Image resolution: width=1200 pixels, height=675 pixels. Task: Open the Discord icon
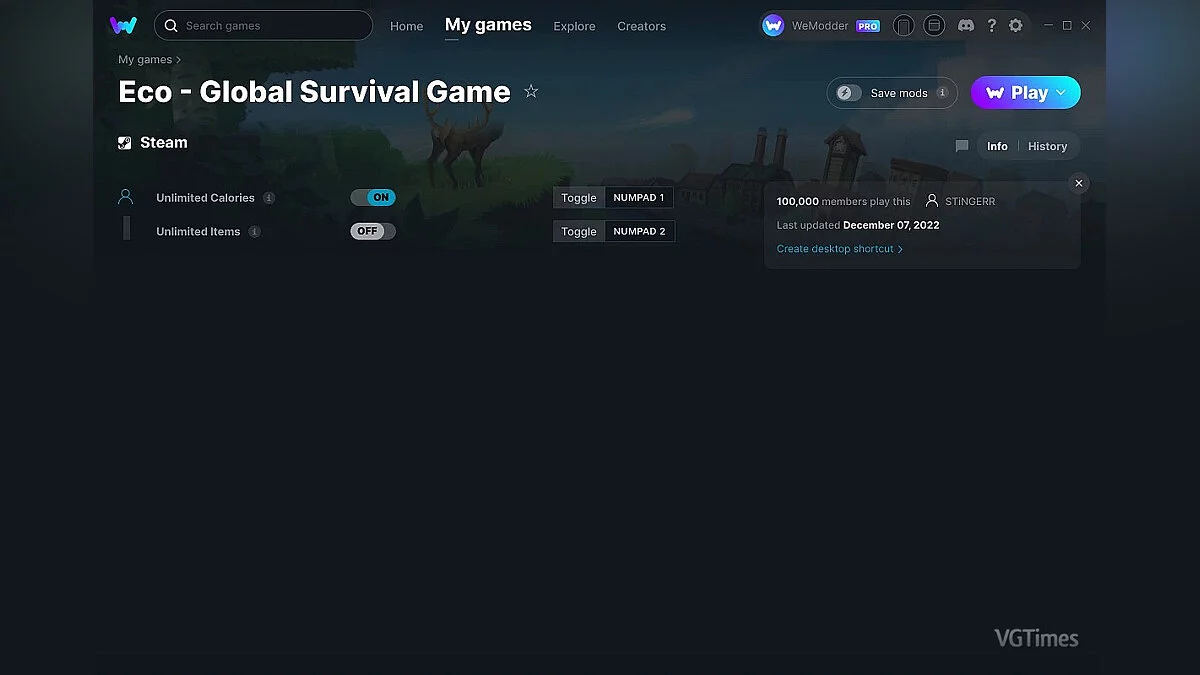966,25
